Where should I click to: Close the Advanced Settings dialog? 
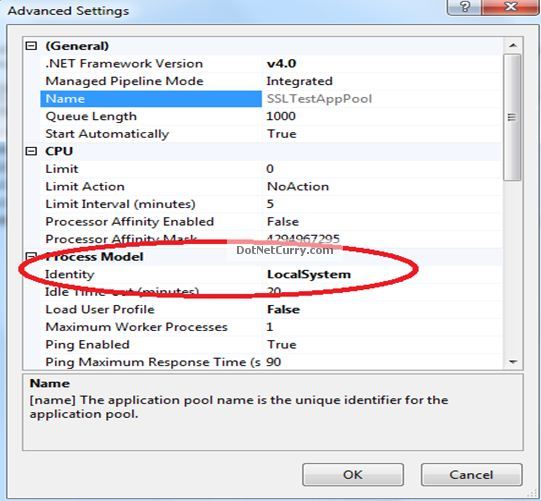point(511,7)
